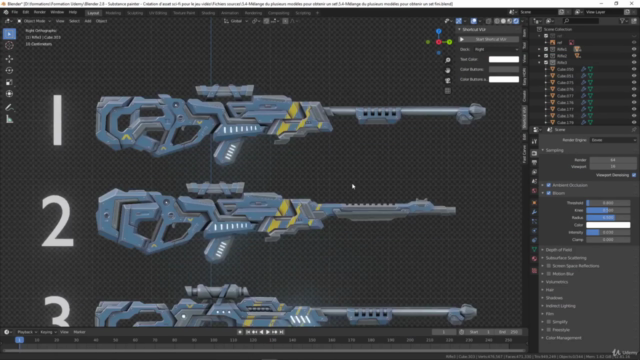The width and height of the screenshot is (640, 360).
Task: Open Dock Right dropdown
Action: (496, 49)
